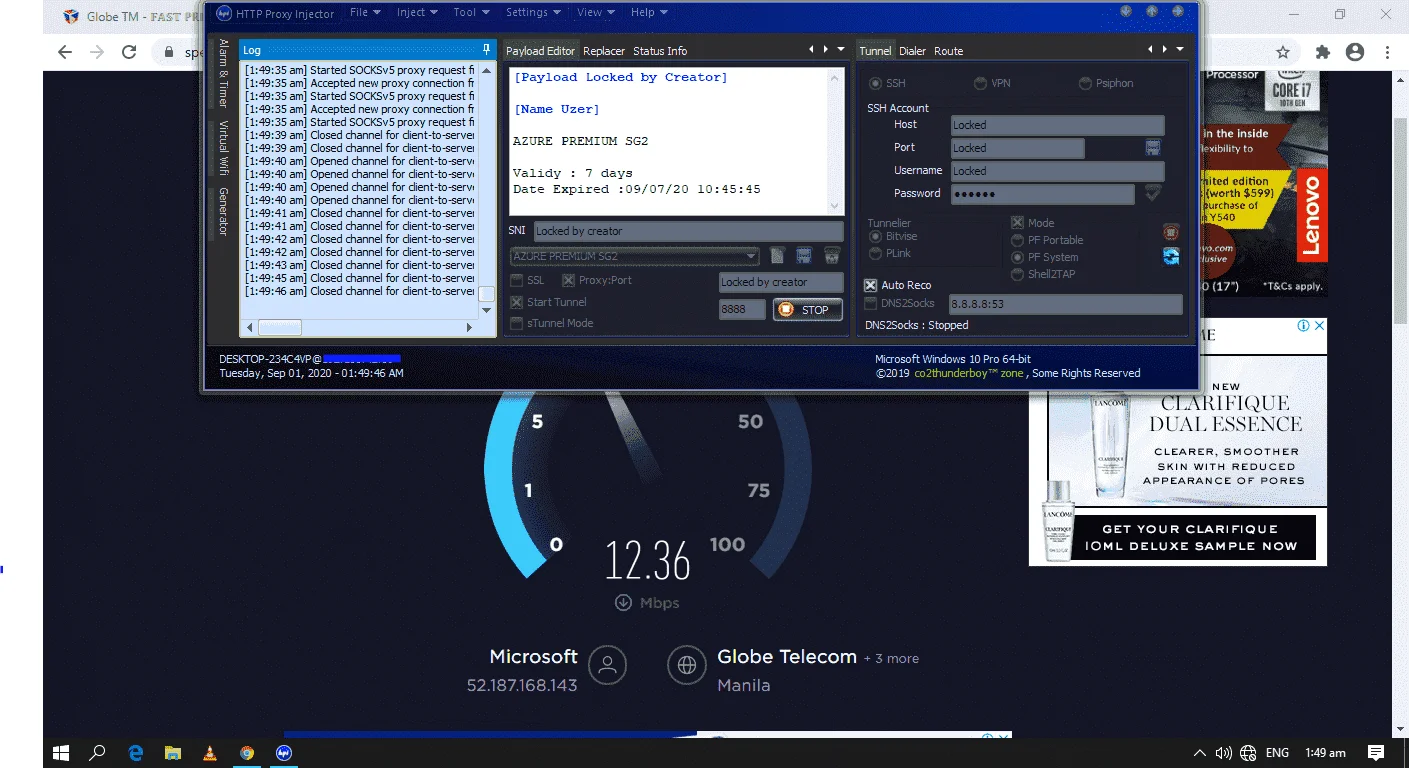Click the delete config trash icon

coord(831,256)
